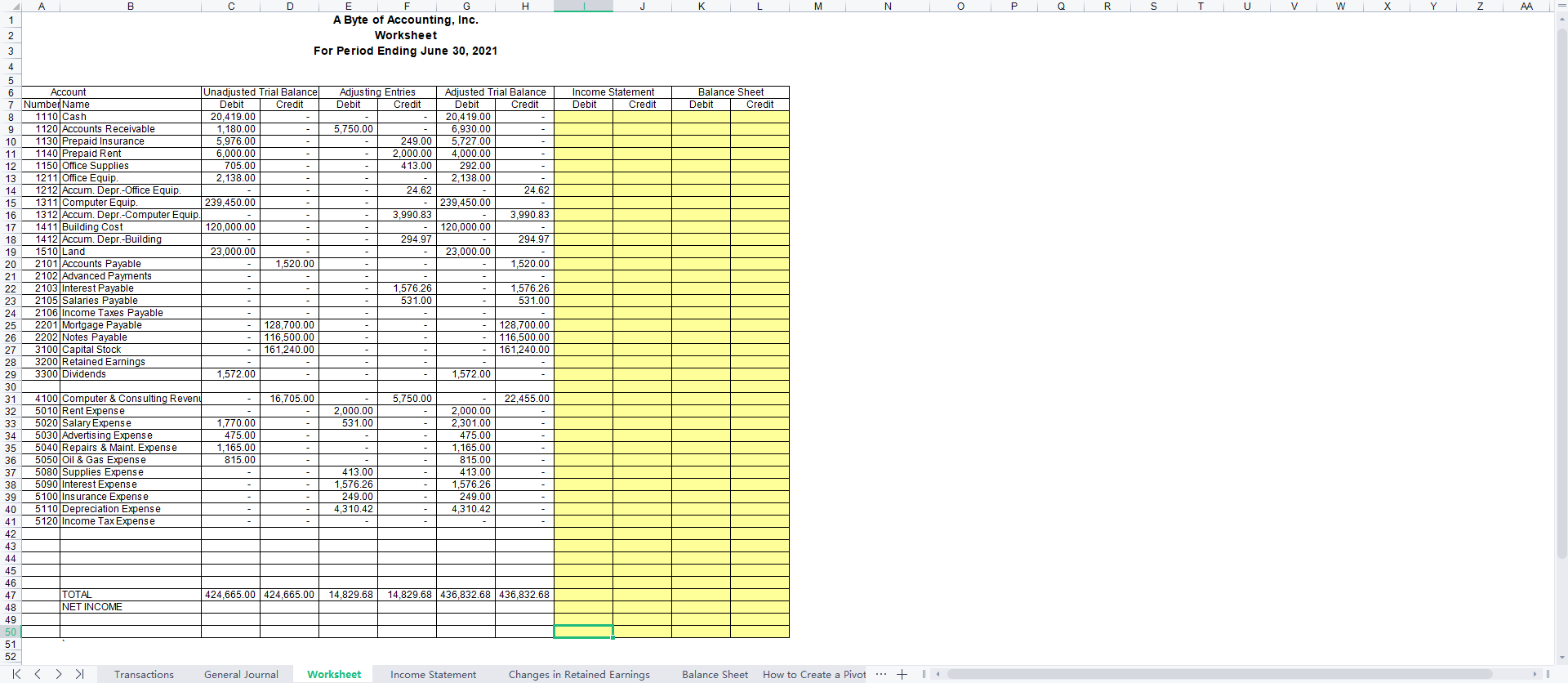The height and width of the screenshot is (683, 1568).
Task: Click yellow Balance Sheet Credit cell for Land
Action: pos(759,252)
